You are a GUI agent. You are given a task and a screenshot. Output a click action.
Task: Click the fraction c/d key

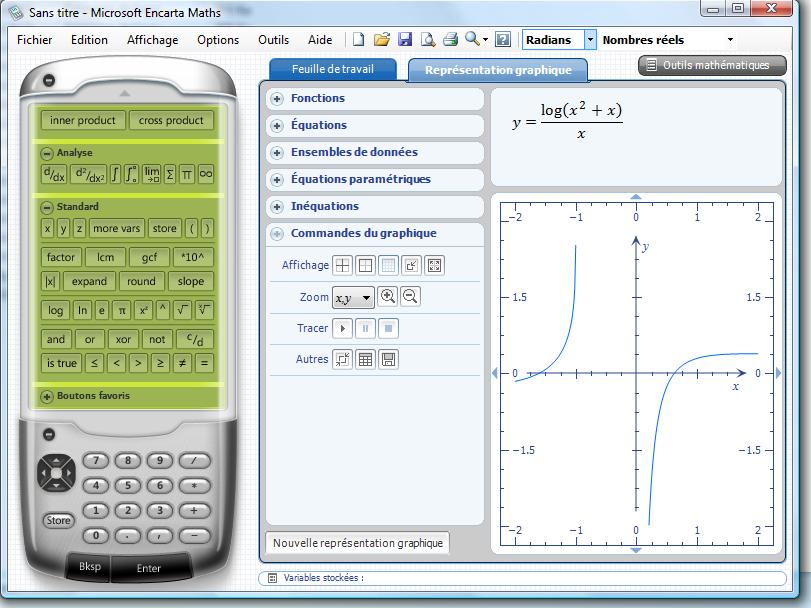tap(195, 339)
